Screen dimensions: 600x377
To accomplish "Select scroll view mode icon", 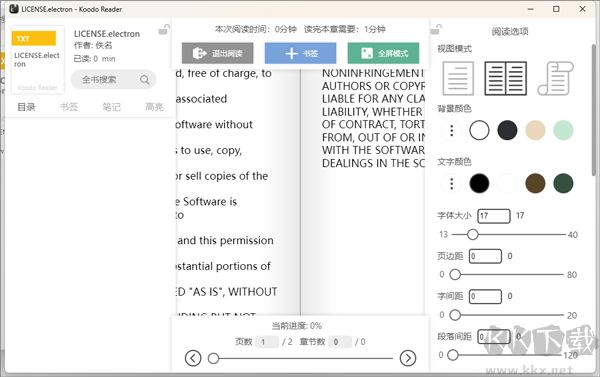I will 556,78.
